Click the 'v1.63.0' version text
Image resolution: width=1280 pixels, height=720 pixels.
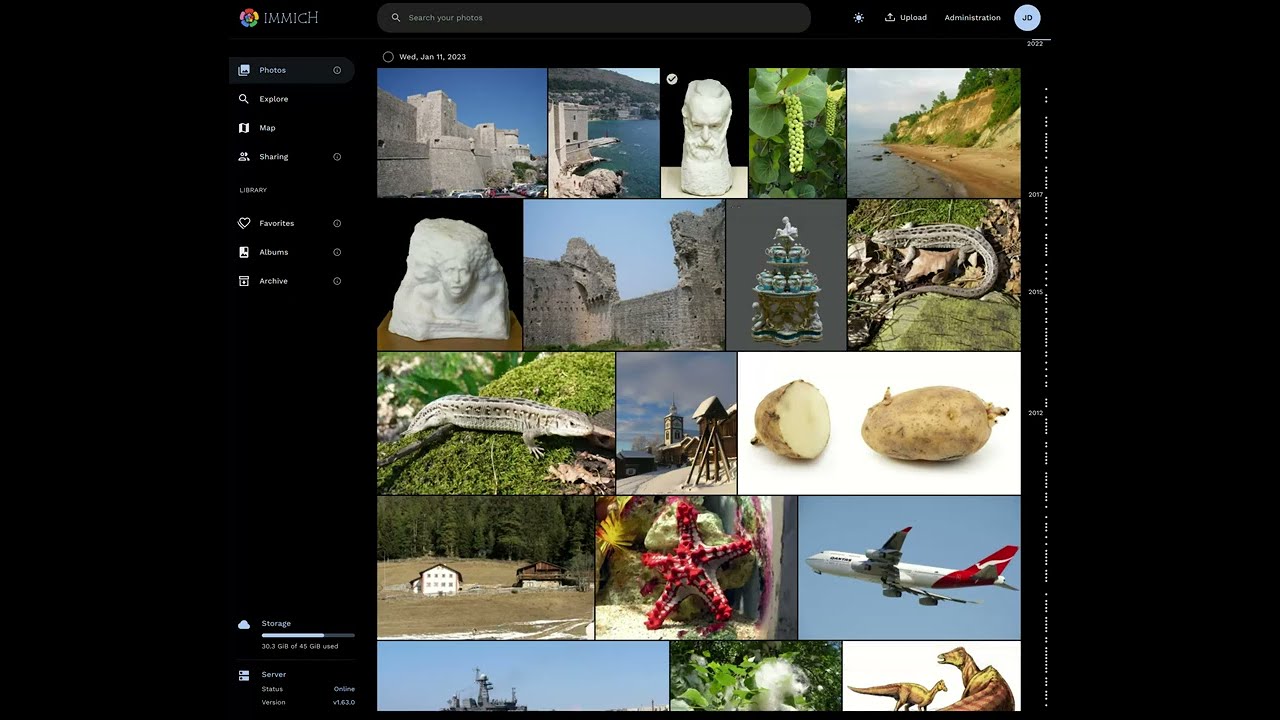pos(344,703)
